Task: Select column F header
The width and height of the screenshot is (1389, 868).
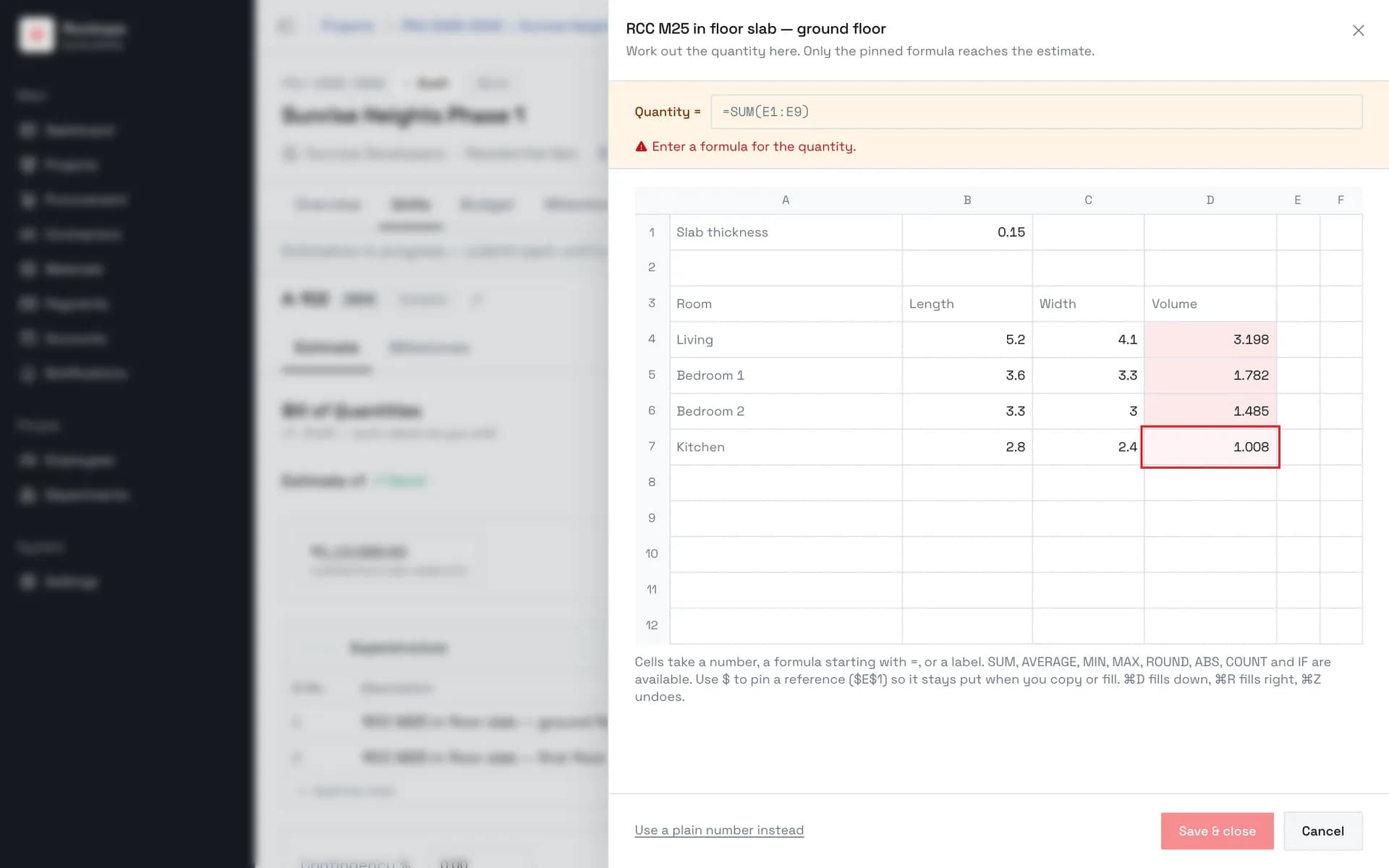Action: pos(1341,200)
